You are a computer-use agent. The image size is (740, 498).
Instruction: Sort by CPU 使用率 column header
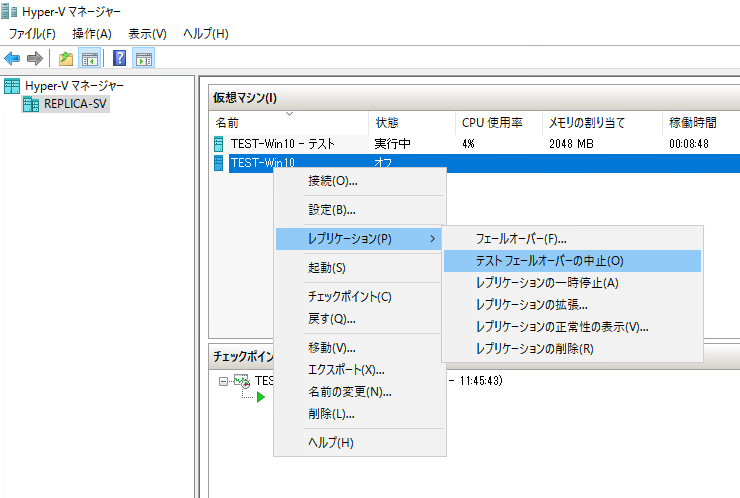[499, 123]
